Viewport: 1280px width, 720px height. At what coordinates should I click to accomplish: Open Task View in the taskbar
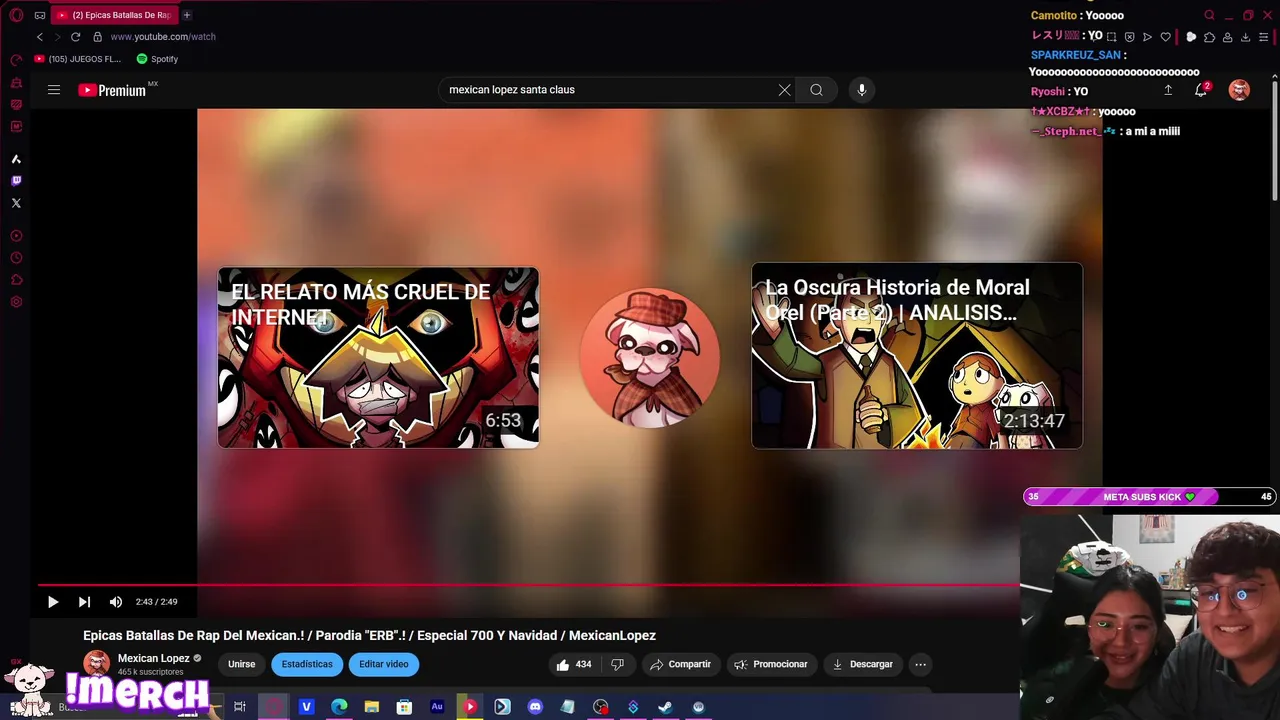pyautogui.click(x=240, y=707)
